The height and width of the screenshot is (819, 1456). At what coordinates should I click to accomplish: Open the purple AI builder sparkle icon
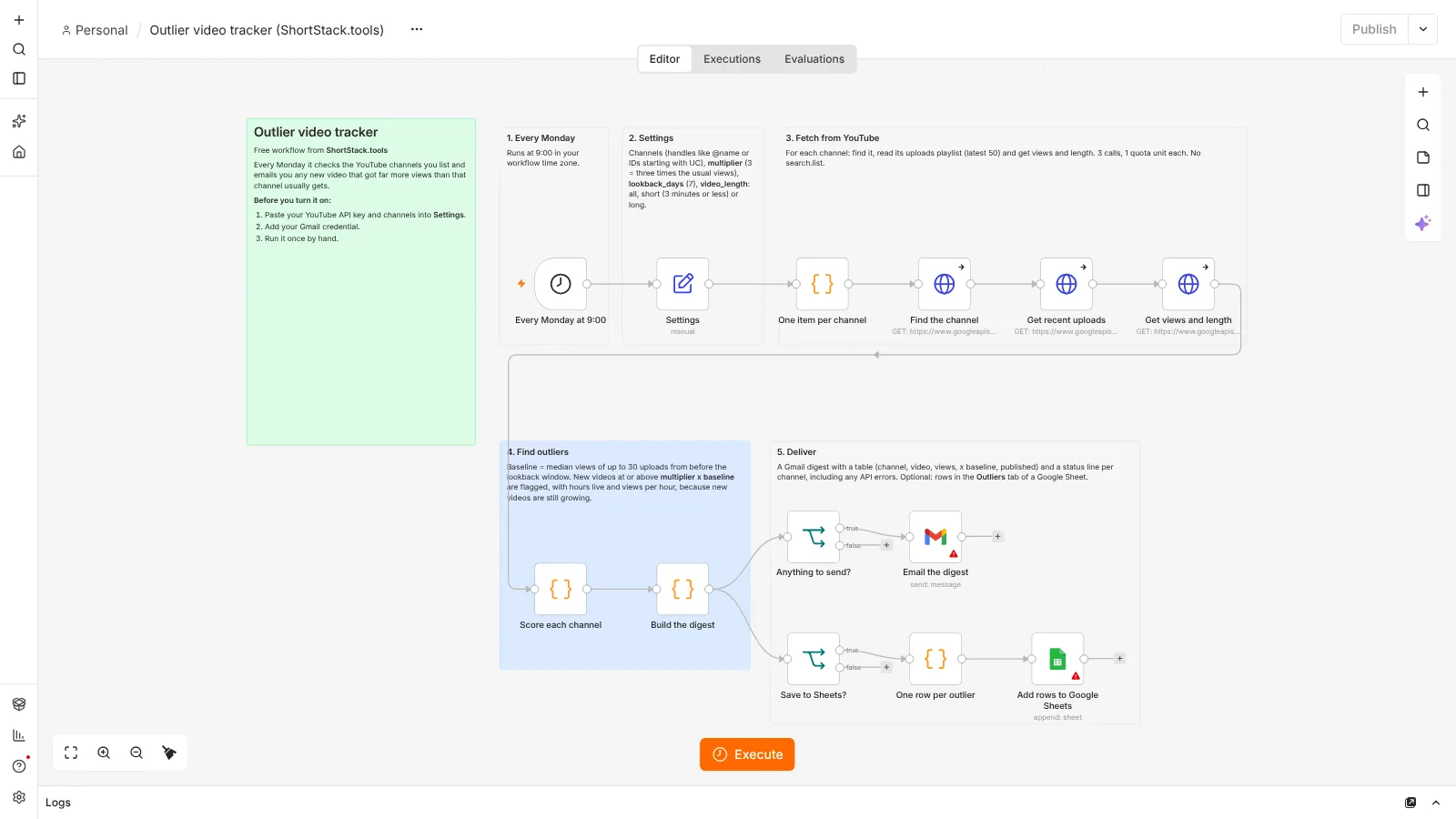pos(1423,223)
